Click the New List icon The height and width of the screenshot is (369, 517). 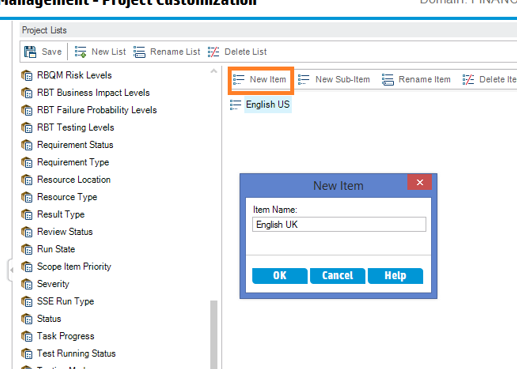tap(80, 52)
